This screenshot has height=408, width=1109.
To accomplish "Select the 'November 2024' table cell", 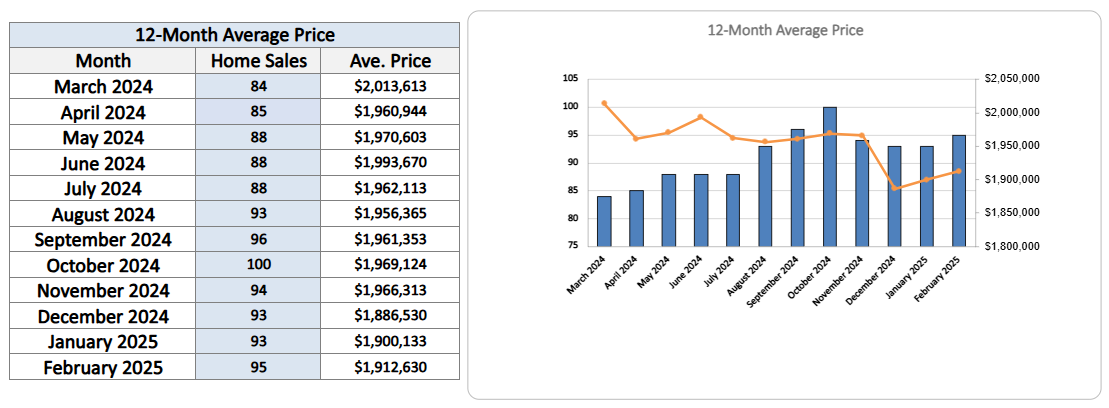I will [103, 291].
